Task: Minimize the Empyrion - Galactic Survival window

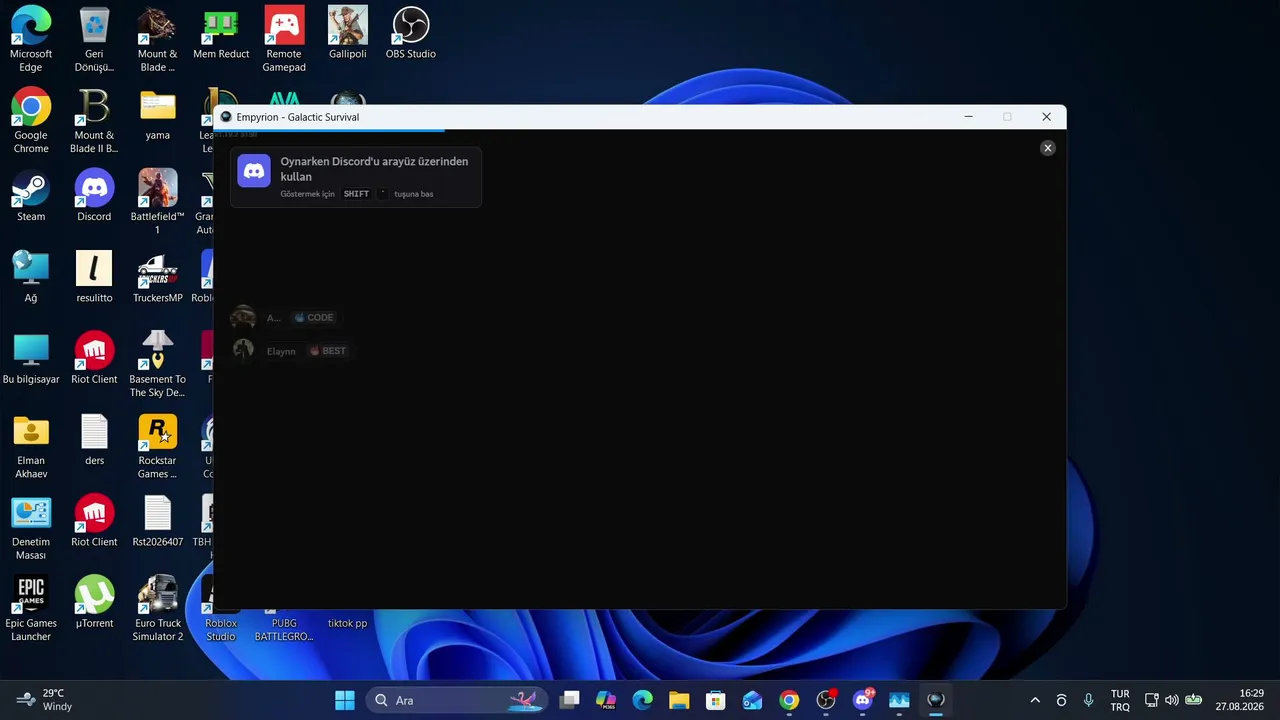Action: 968,117
